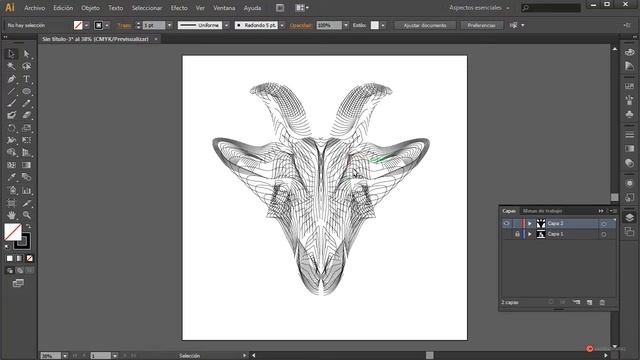The height and width of the screenshot is (360, 640).
Task: Click the target circle of Capa 1
Action: (x=604, y=234)
